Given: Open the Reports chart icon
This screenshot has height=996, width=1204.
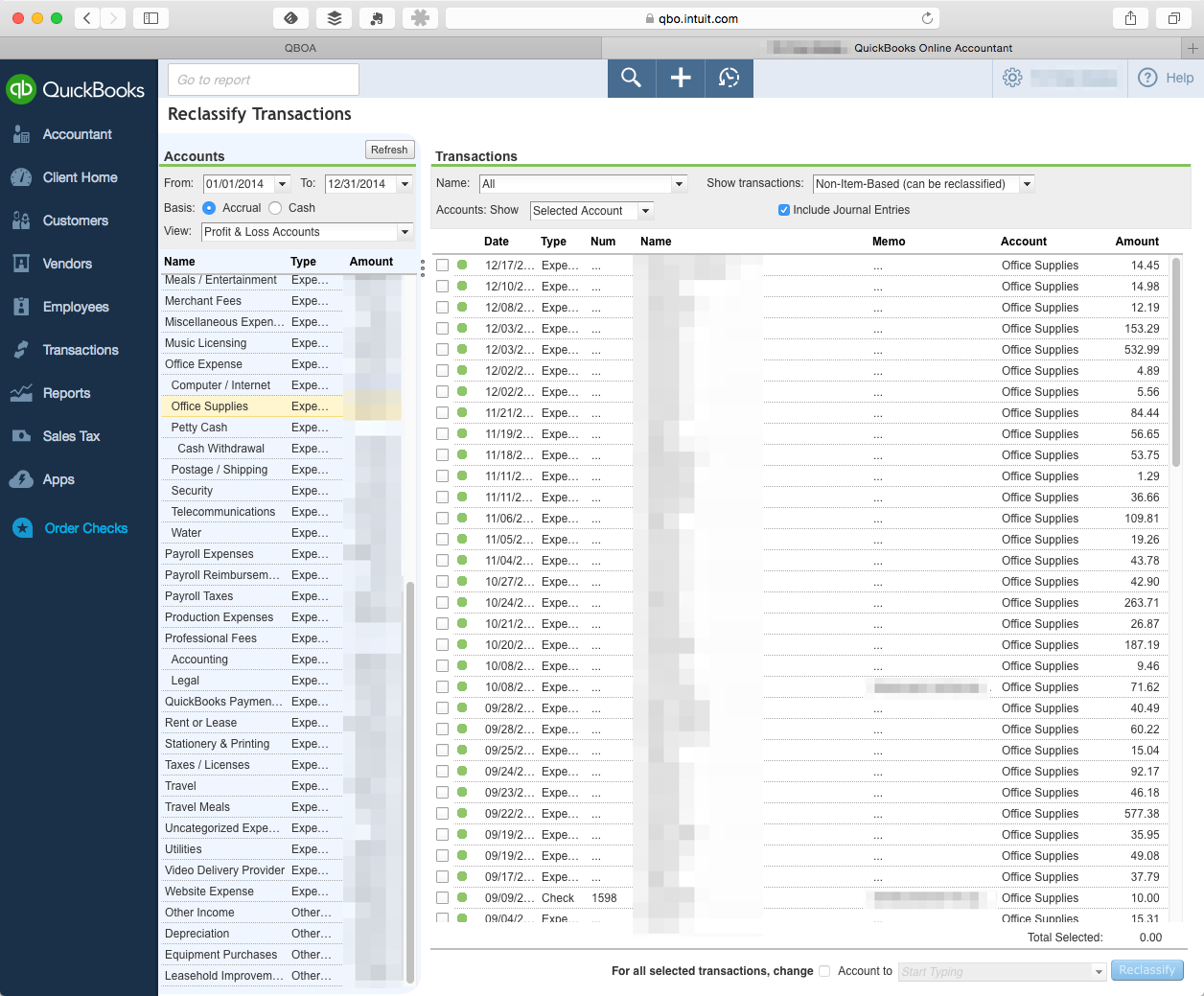Looking at the screenshot, I should point(21,393).
